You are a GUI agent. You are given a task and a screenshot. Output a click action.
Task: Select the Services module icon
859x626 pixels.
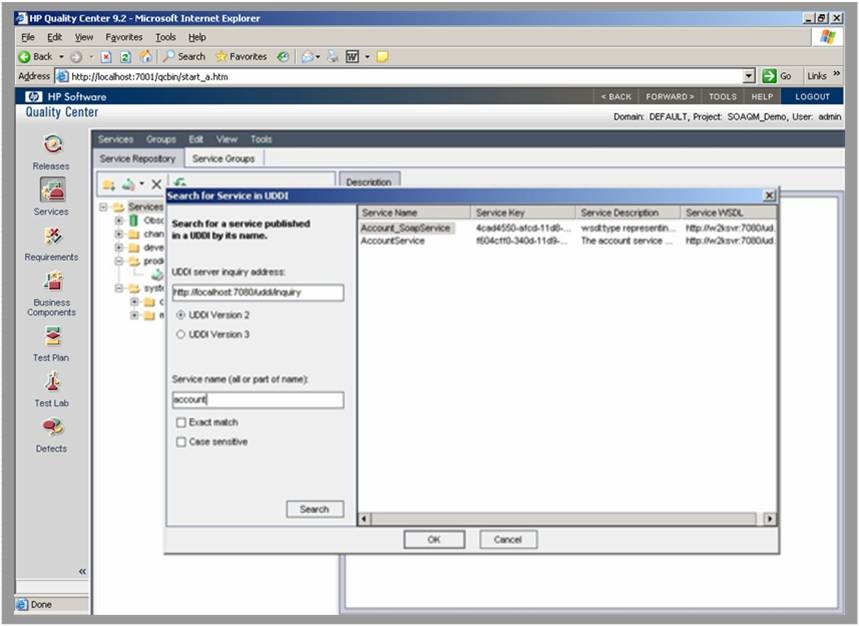(52, 190)
